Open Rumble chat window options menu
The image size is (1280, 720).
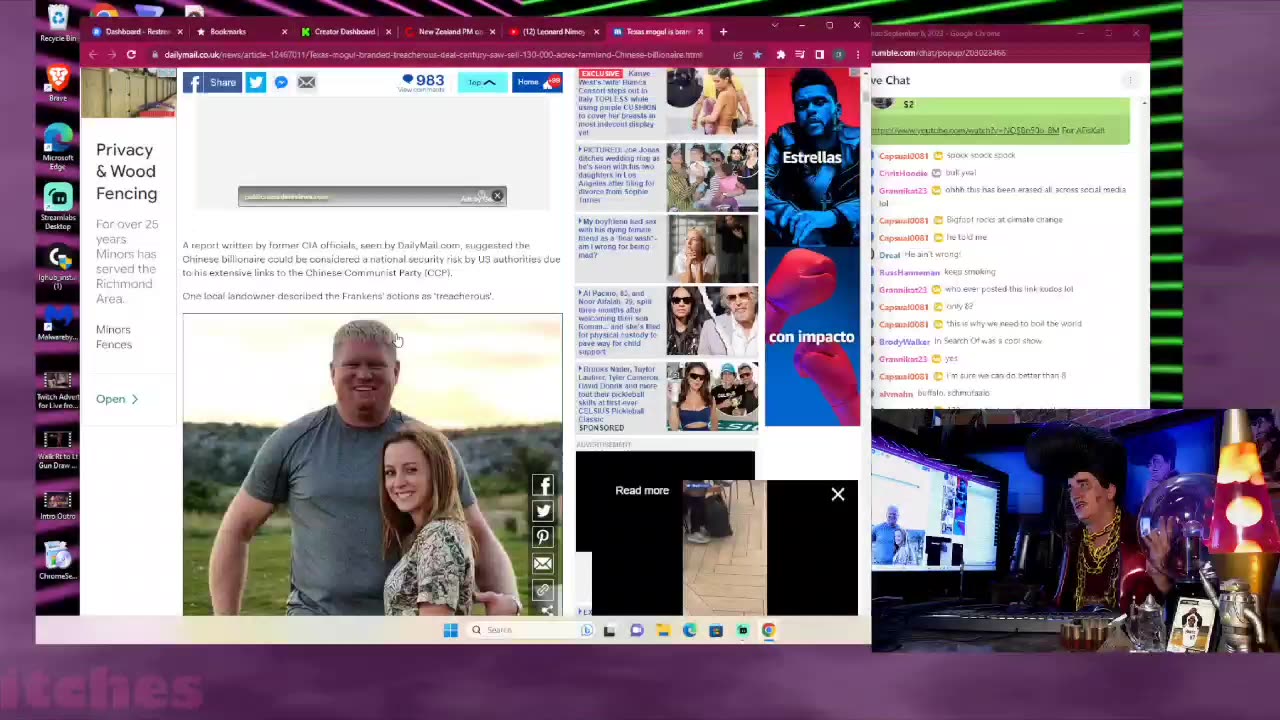point(1130,80)
